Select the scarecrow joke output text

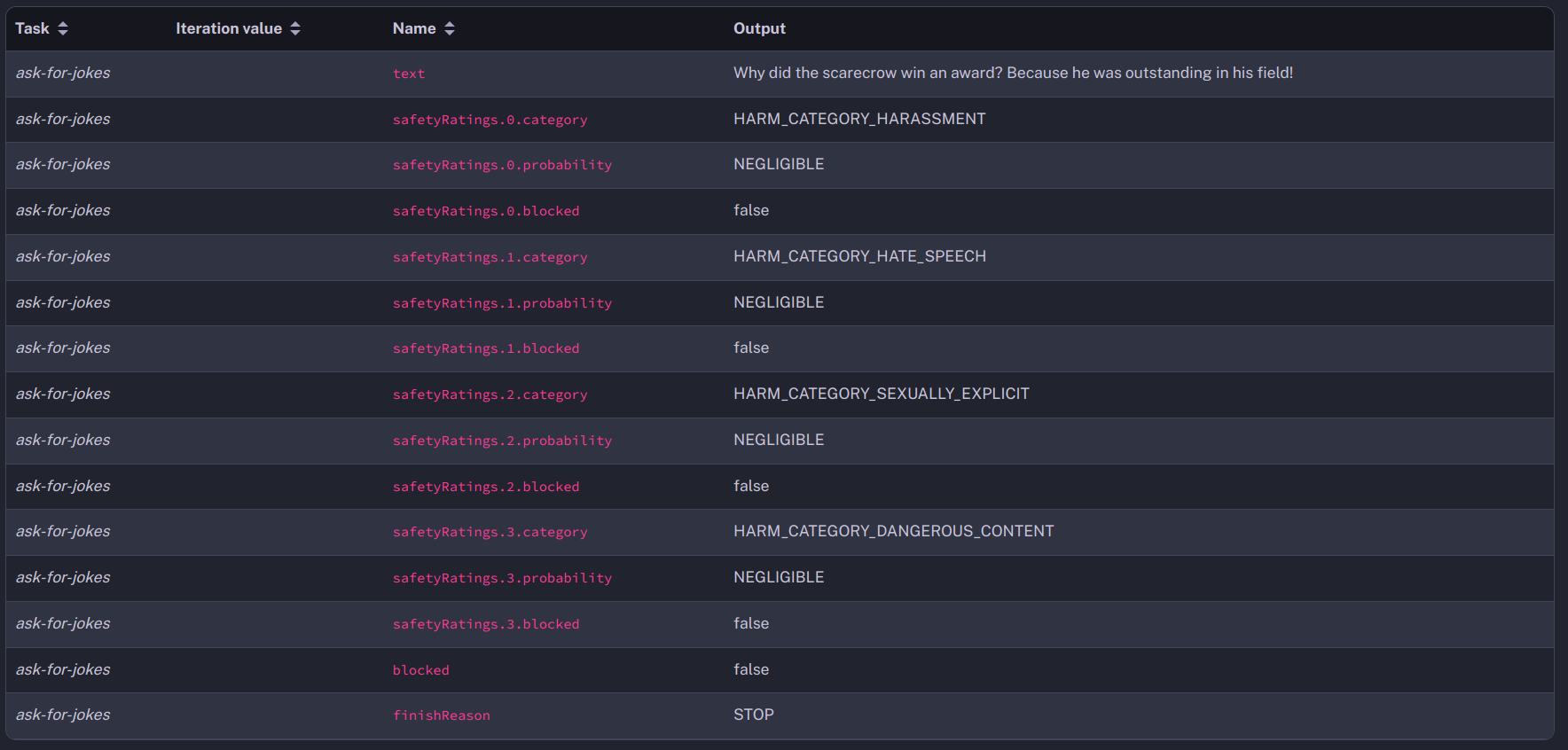(1013, 73)
